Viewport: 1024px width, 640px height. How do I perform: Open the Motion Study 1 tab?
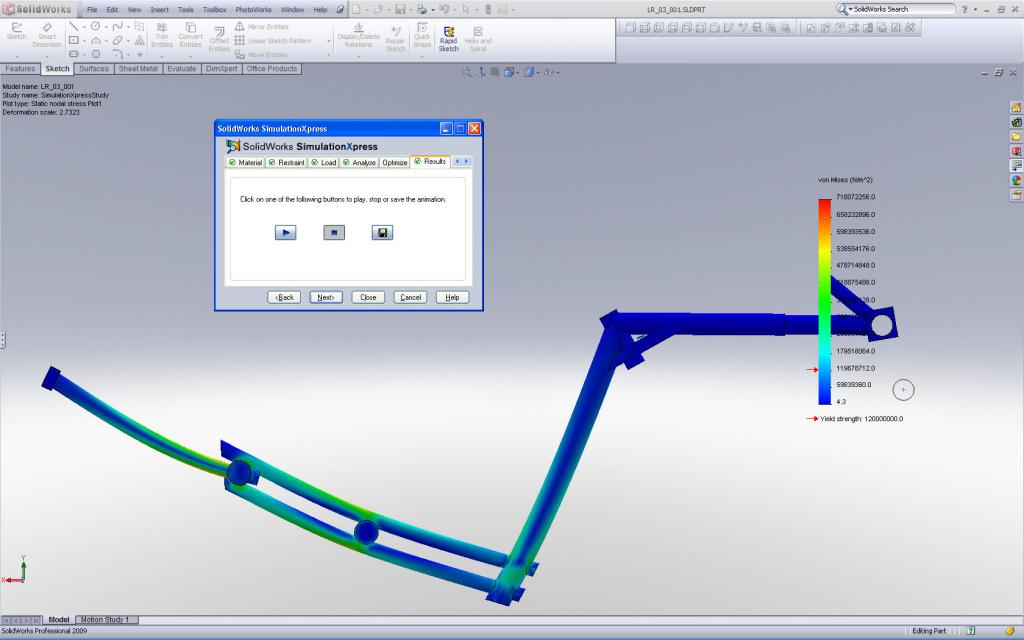click(x=104, y=619)
